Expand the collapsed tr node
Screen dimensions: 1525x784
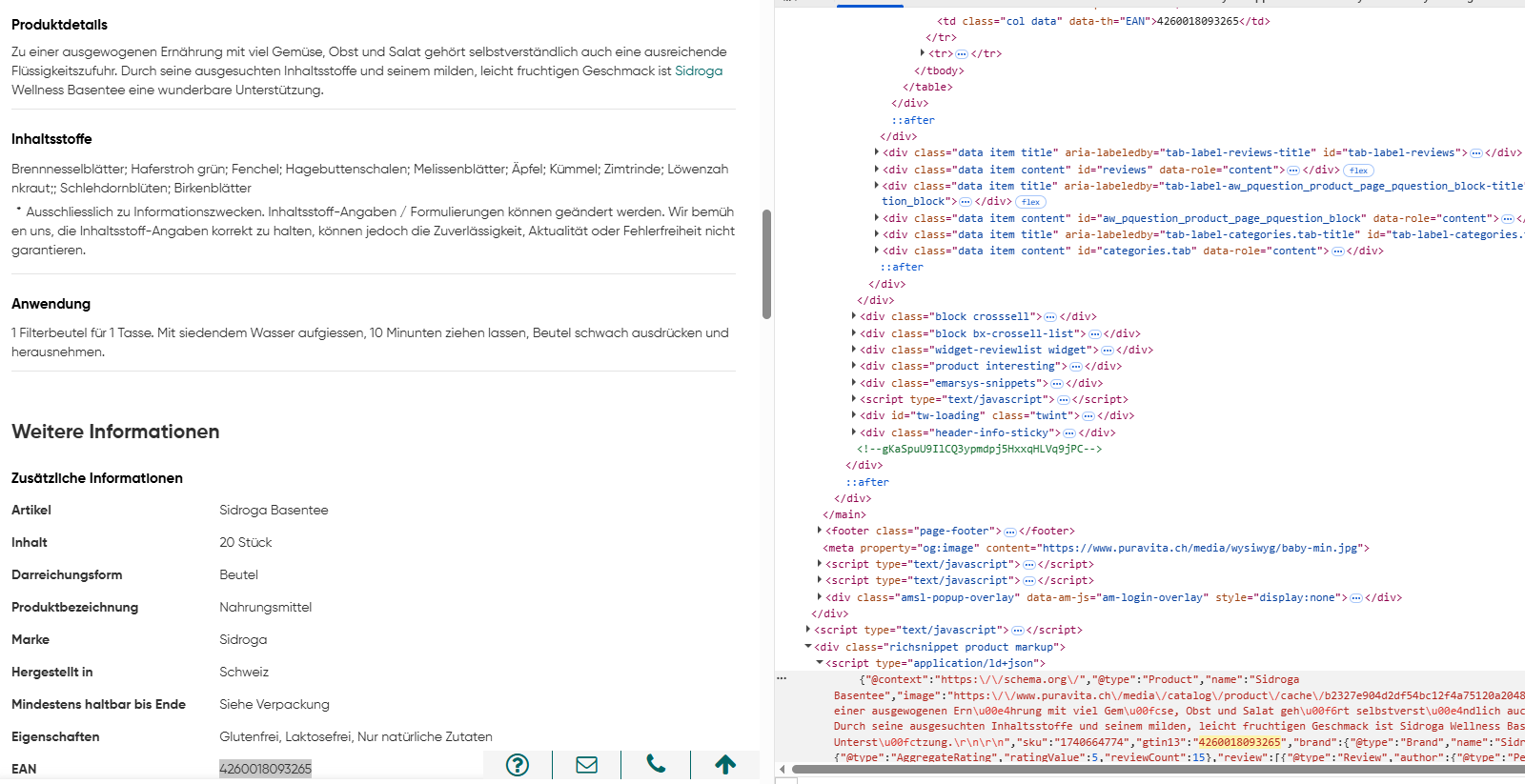[923, 53]
